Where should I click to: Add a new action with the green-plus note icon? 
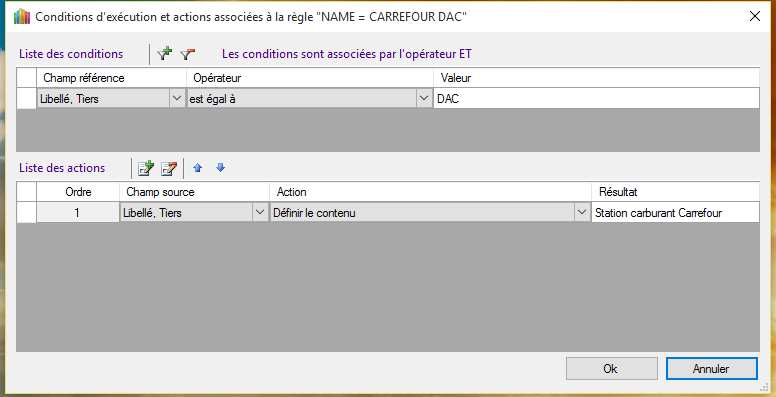pyautogui.click(x=146, y=168)
